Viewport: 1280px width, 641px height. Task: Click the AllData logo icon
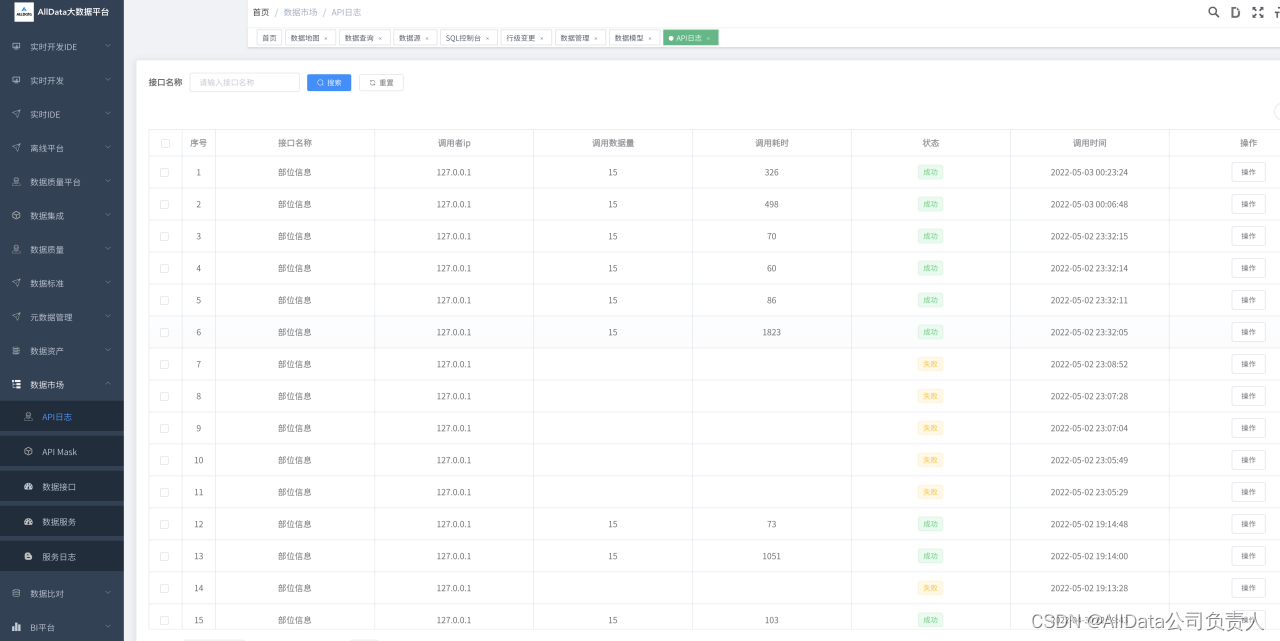23,12
